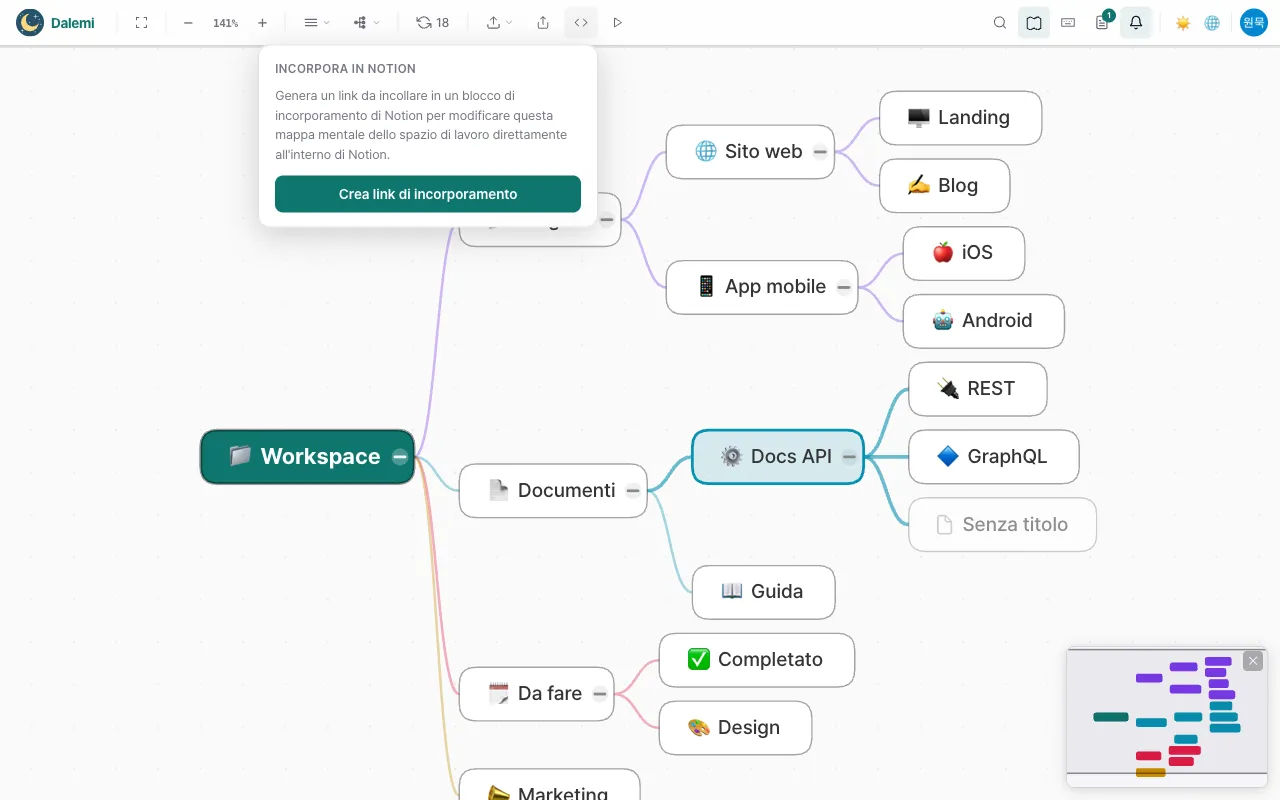
Task: Open the export dropdown
Action: click(x=499, y=22)
